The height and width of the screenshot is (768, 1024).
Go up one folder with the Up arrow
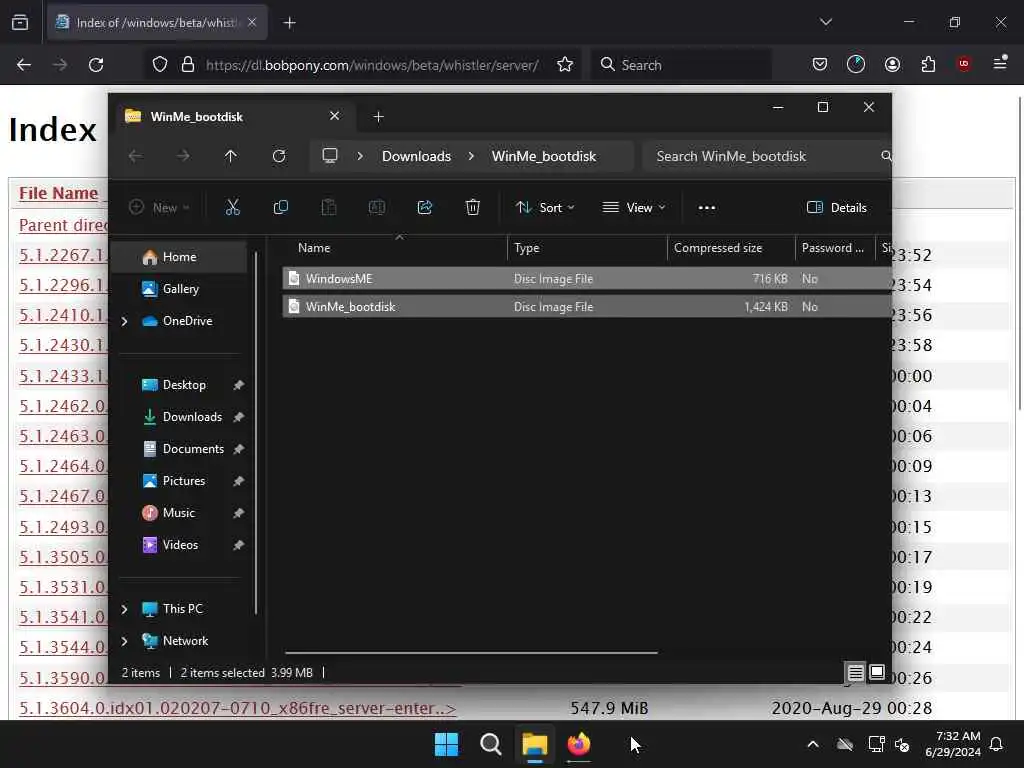[231, 156]
